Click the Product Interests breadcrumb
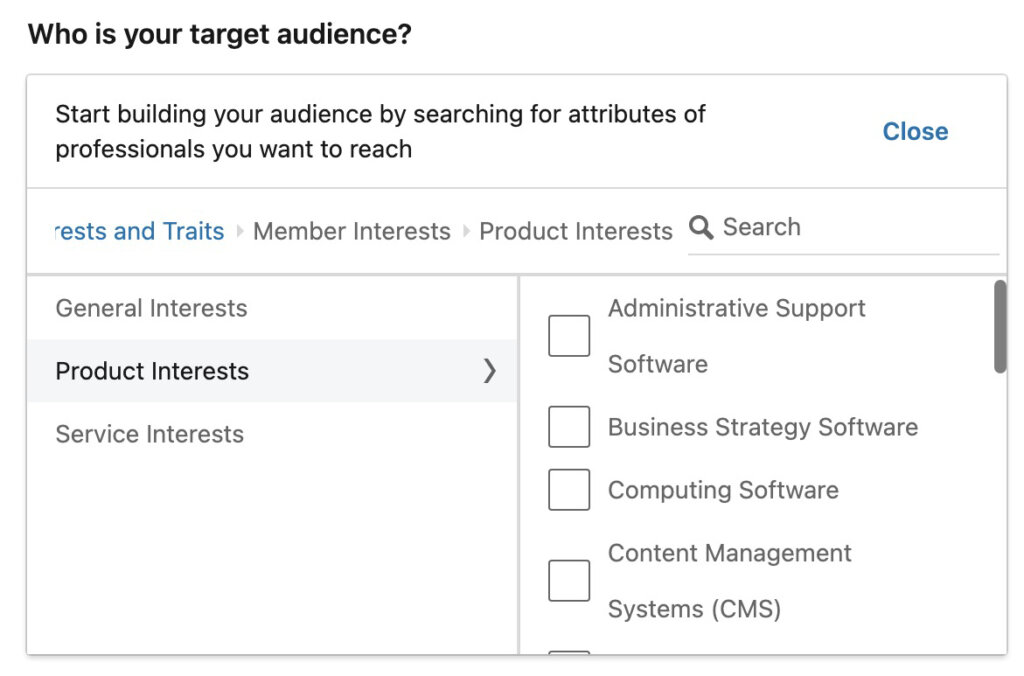 coord(575,231)
